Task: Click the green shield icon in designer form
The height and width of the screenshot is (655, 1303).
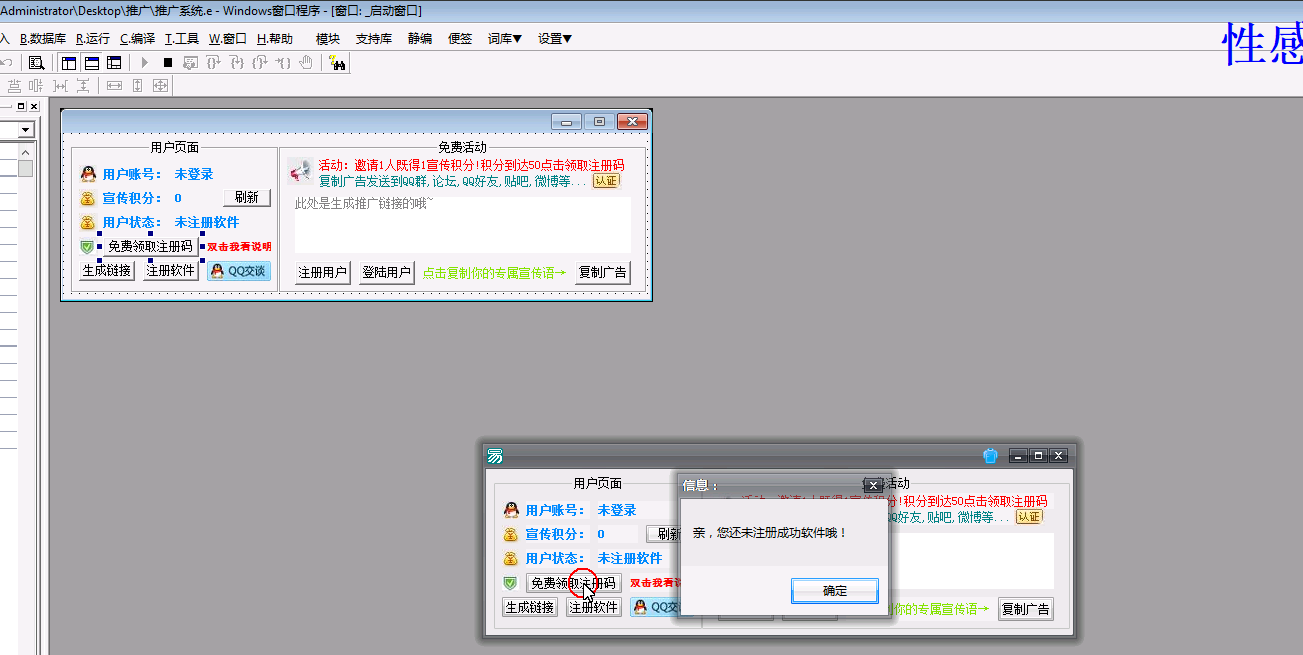Action: pyautogui.click(x=87, y=246)
